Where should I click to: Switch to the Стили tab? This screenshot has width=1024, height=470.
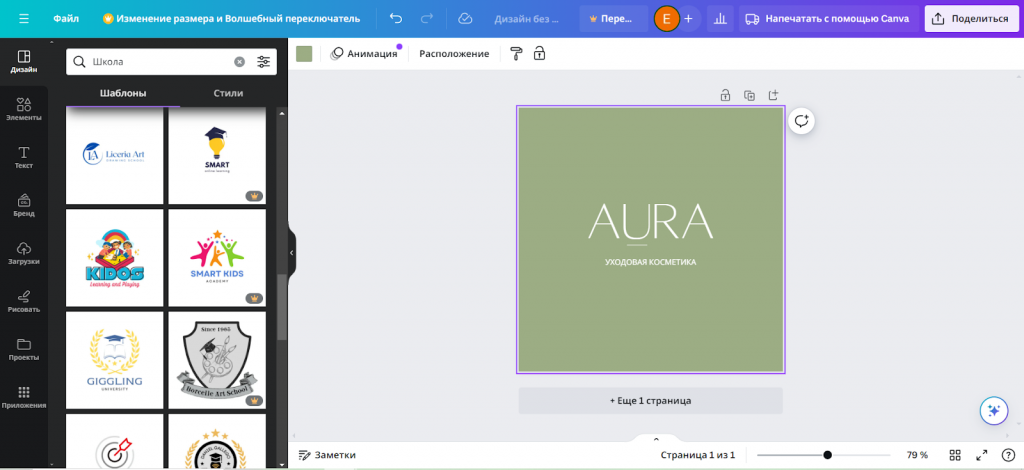(x=229, y=93)
